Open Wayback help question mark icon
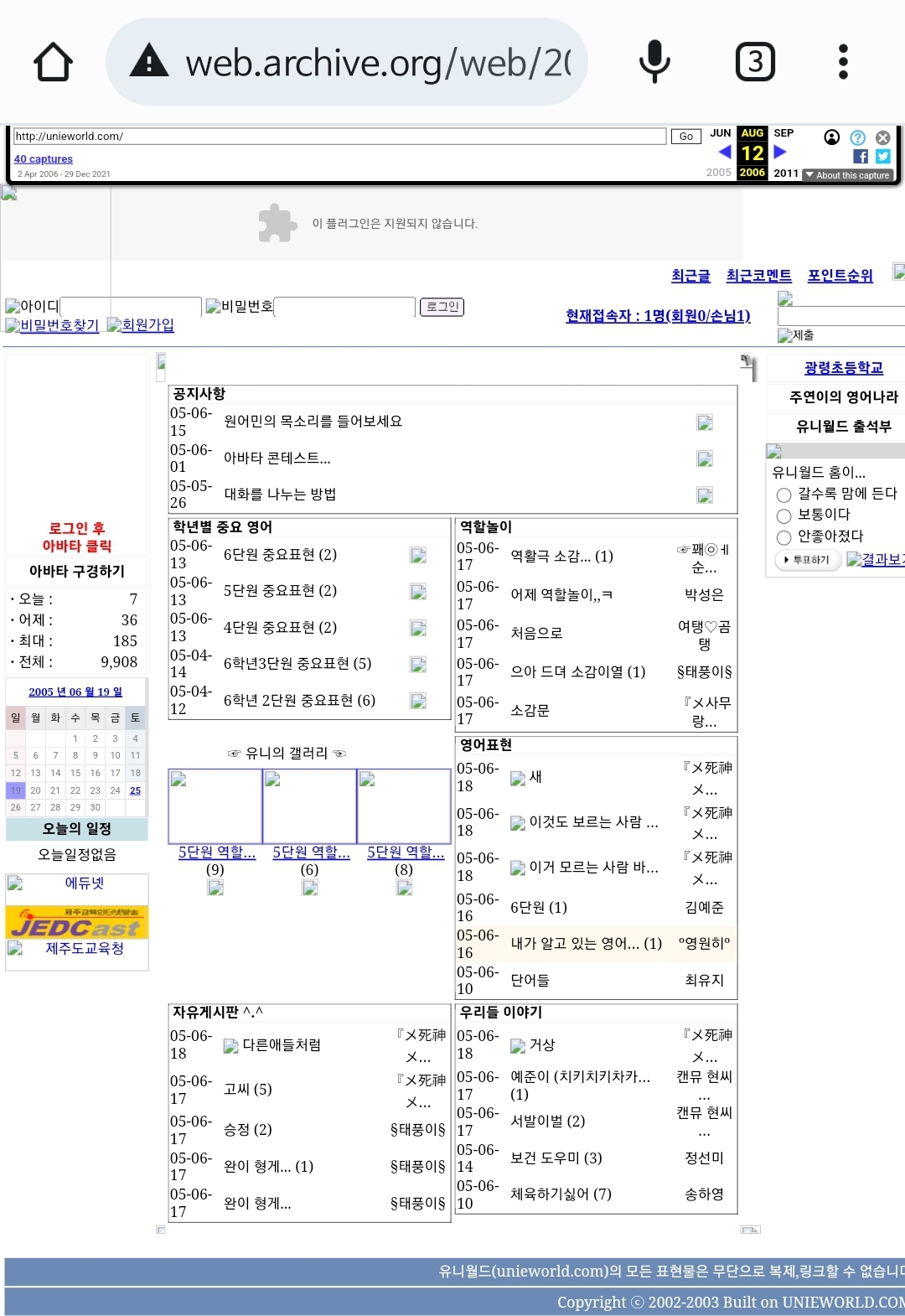Screen dimensions: 905x1316 [858, 137]
